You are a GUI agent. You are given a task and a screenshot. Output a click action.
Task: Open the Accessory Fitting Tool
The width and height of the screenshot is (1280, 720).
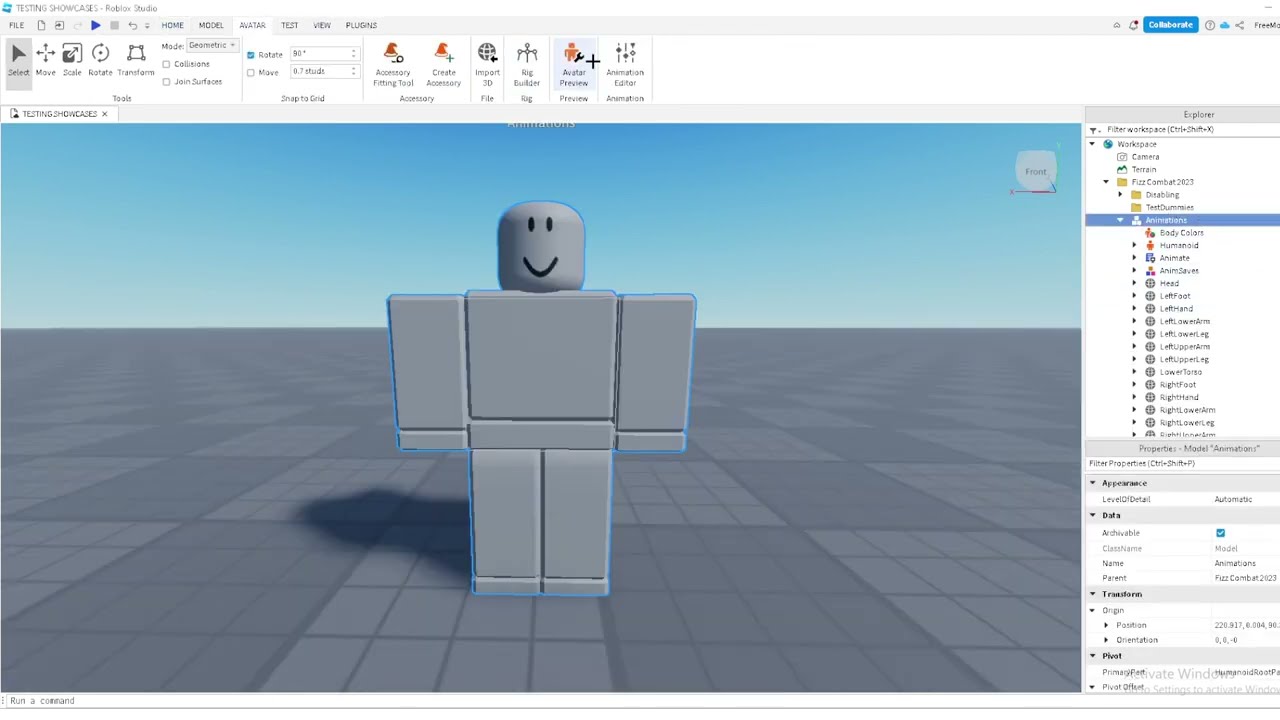(393, 65)
